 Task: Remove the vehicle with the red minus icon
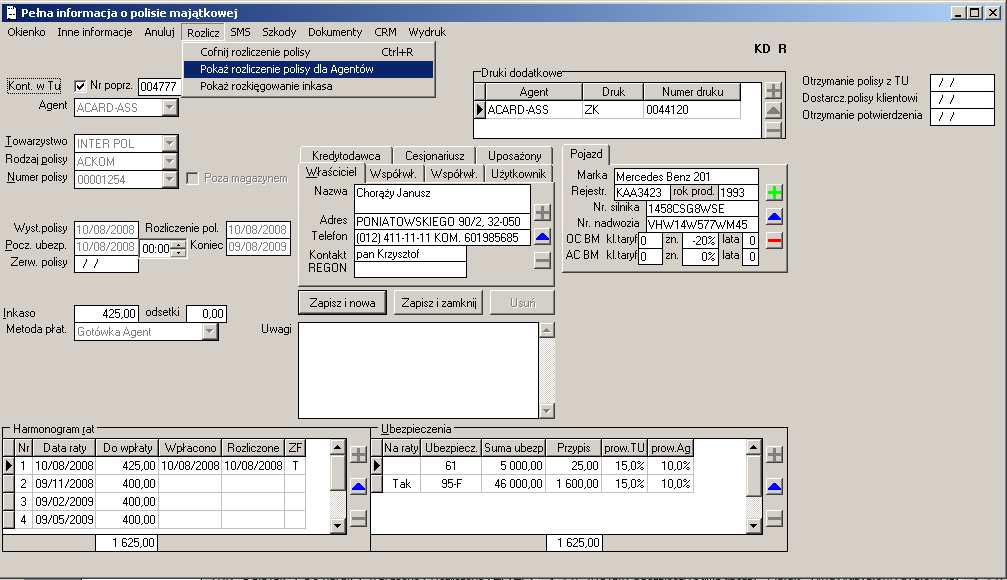775,241
